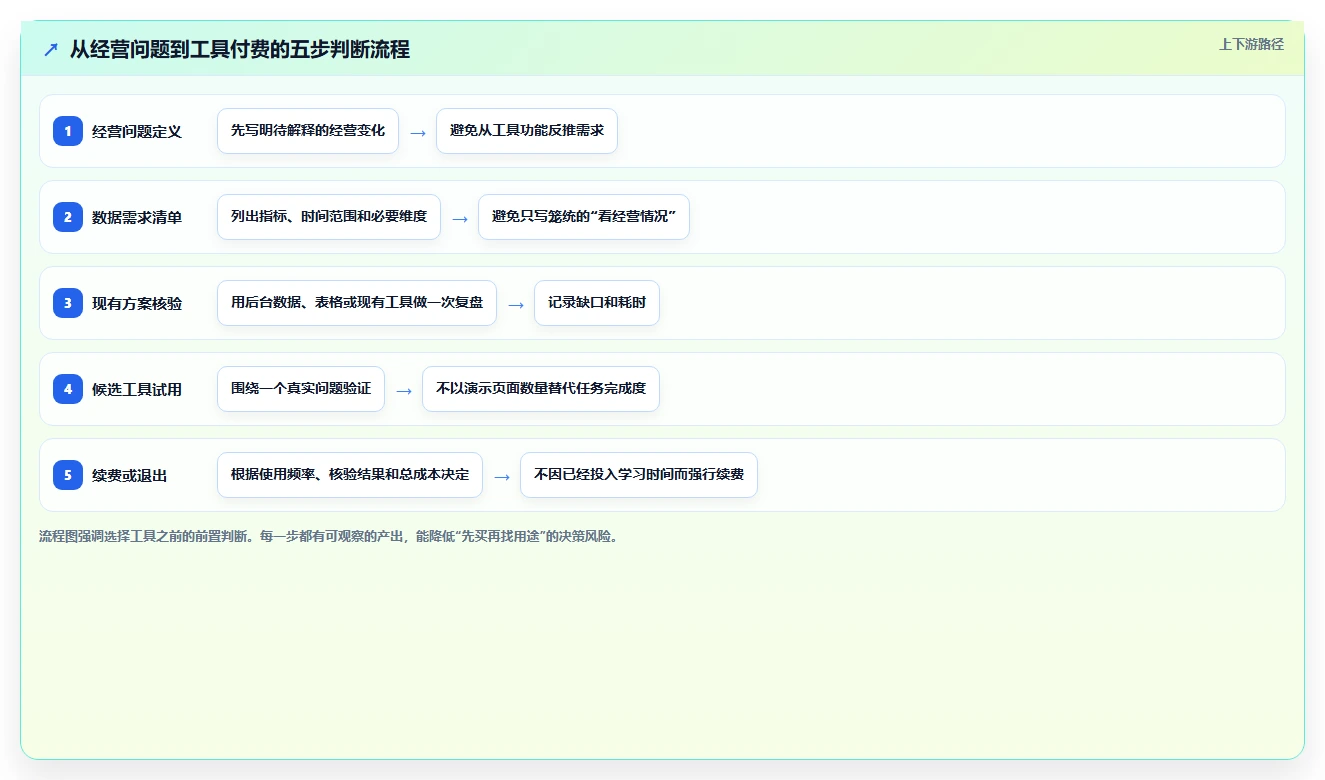Click the box 围绕一个真实问题验证
The image size is (1325, 780).
(x=301, y=389)
